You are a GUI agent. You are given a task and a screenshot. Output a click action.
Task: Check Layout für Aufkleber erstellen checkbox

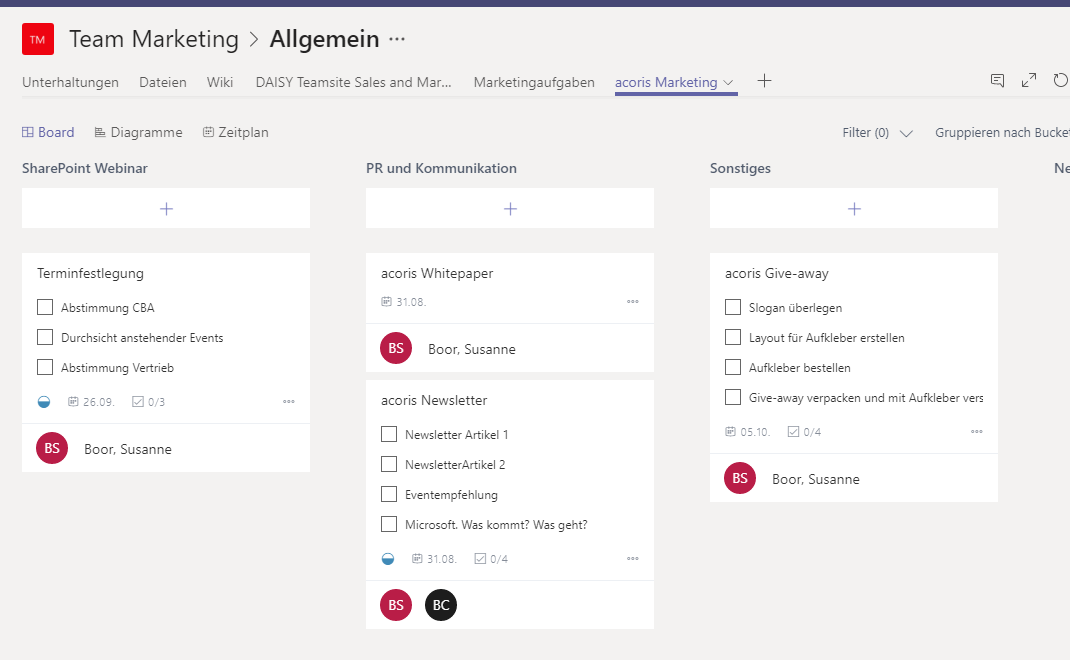733,337
